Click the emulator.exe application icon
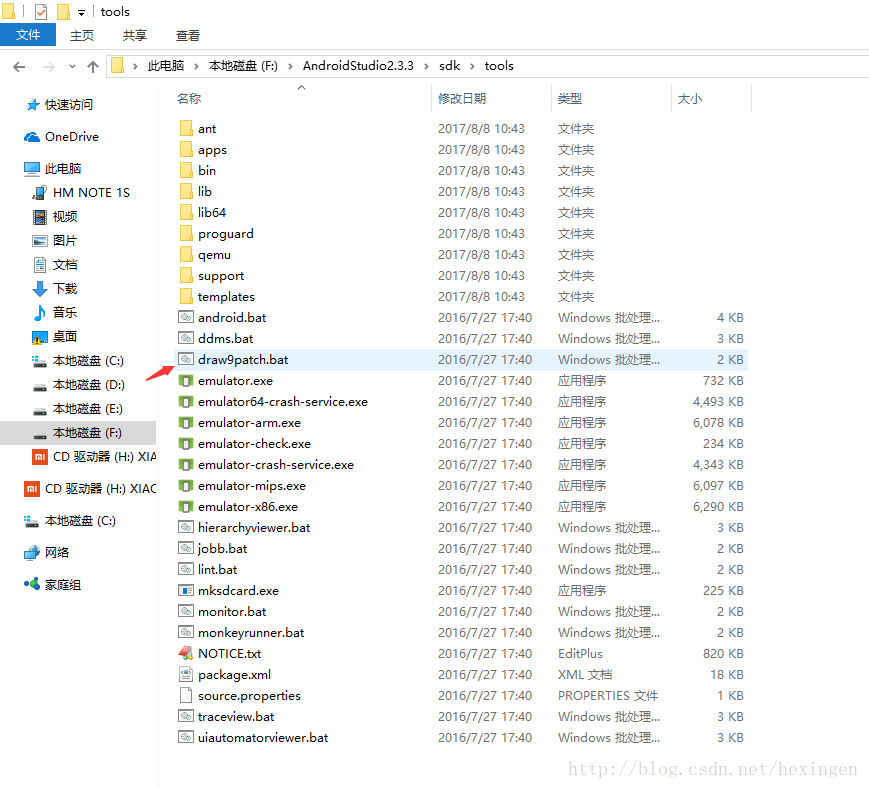 [x=186, y=381]
